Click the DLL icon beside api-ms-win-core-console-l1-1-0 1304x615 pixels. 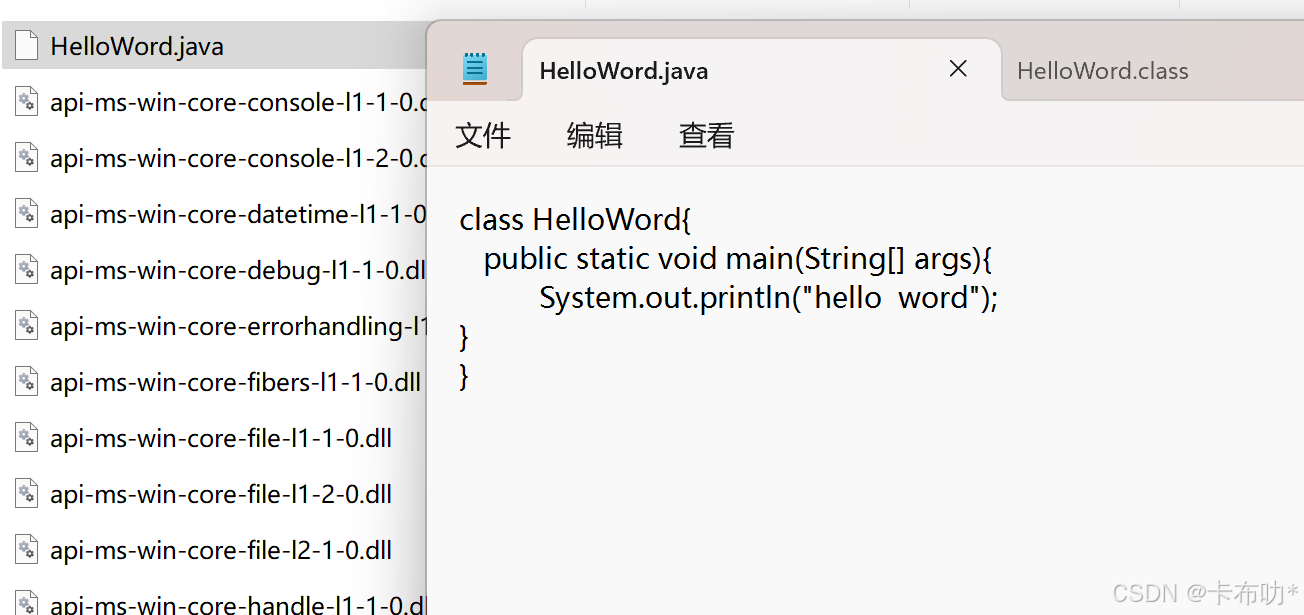coord(26,101)
